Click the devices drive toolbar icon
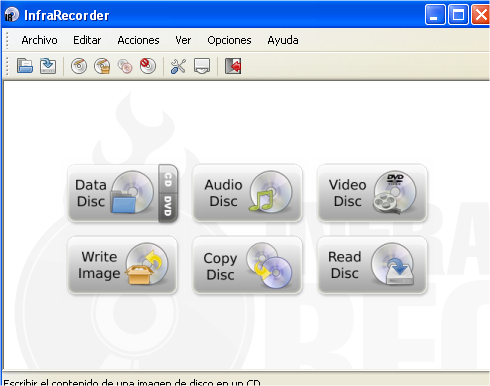 [202, 66]
